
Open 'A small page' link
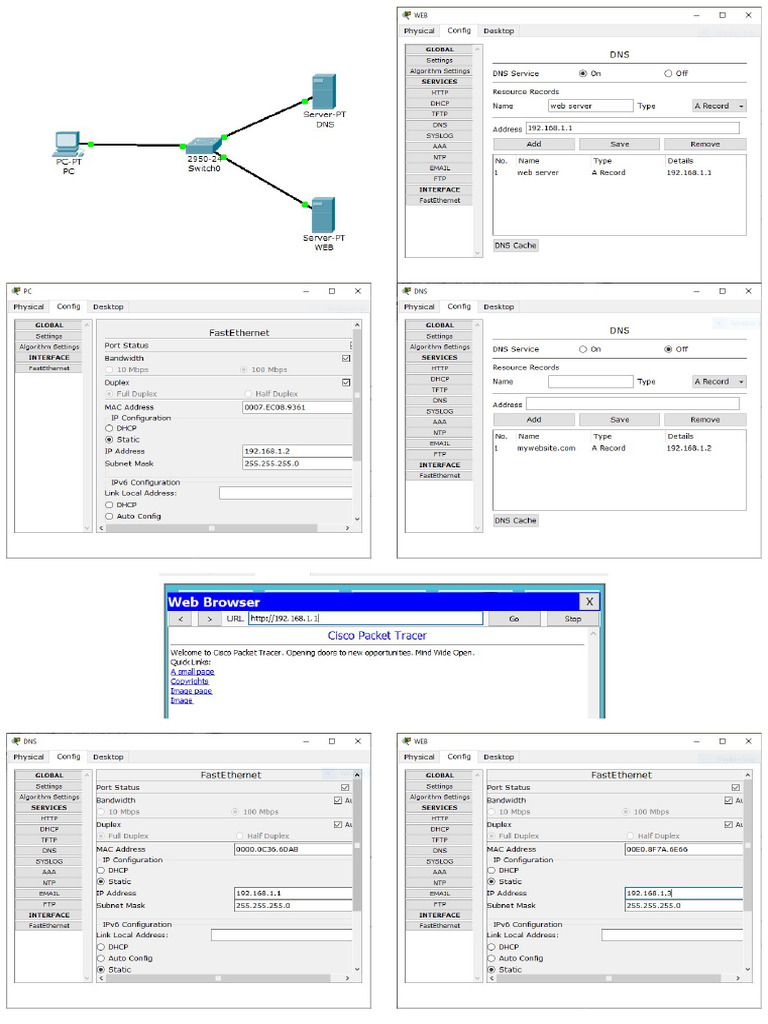pyautogui.click(x=192, y=671)
